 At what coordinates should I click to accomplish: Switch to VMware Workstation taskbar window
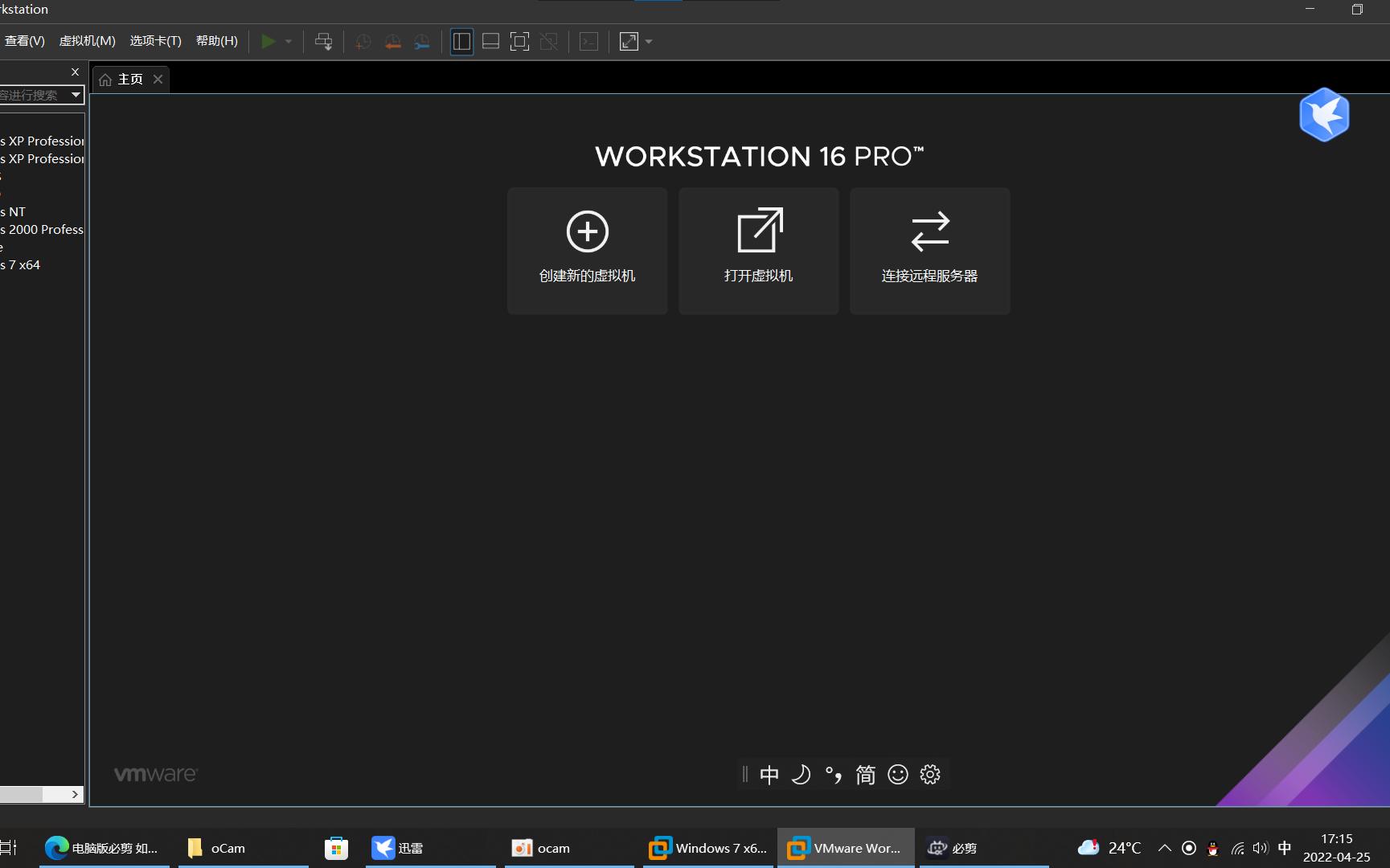(x=846, y=848)
